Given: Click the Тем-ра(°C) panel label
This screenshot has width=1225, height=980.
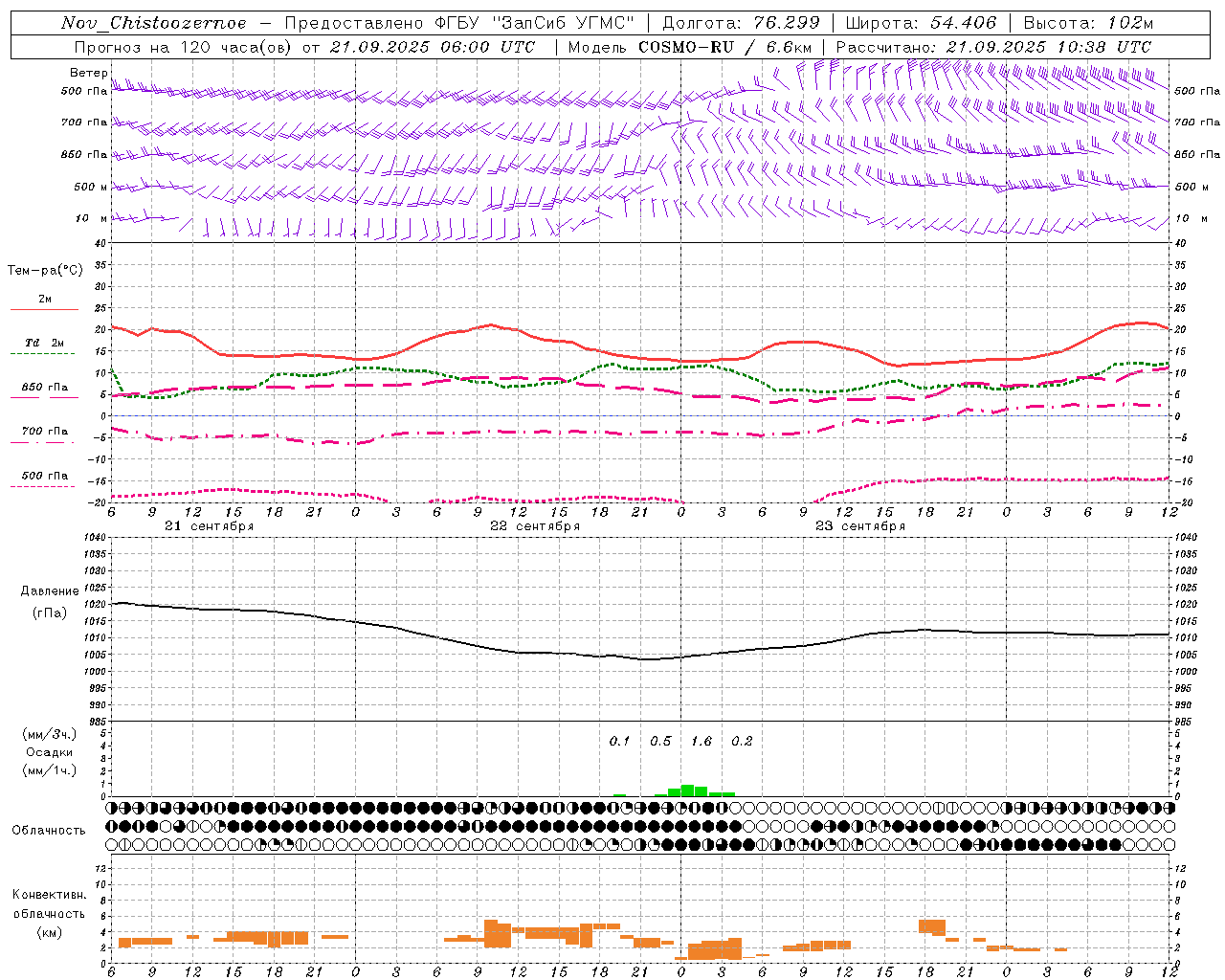Looking at the screenshot, I should click(45, 271).
